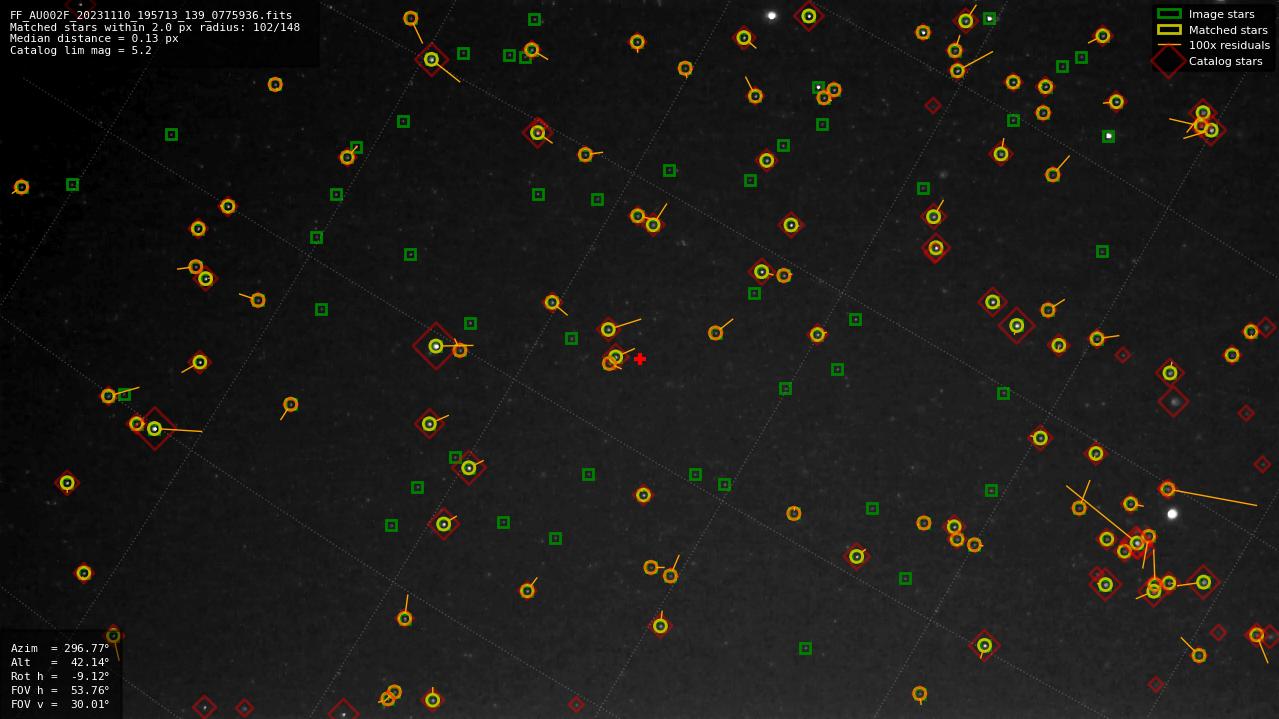Click the 'Azim = 296.77°' readout
This screenshot has width=1279, height=719.
(60, 648)
